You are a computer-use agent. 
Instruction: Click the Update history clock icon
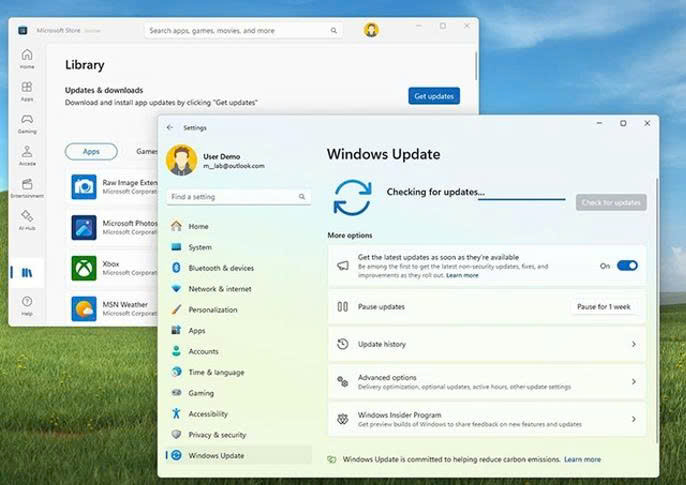[x=343, y=344]
